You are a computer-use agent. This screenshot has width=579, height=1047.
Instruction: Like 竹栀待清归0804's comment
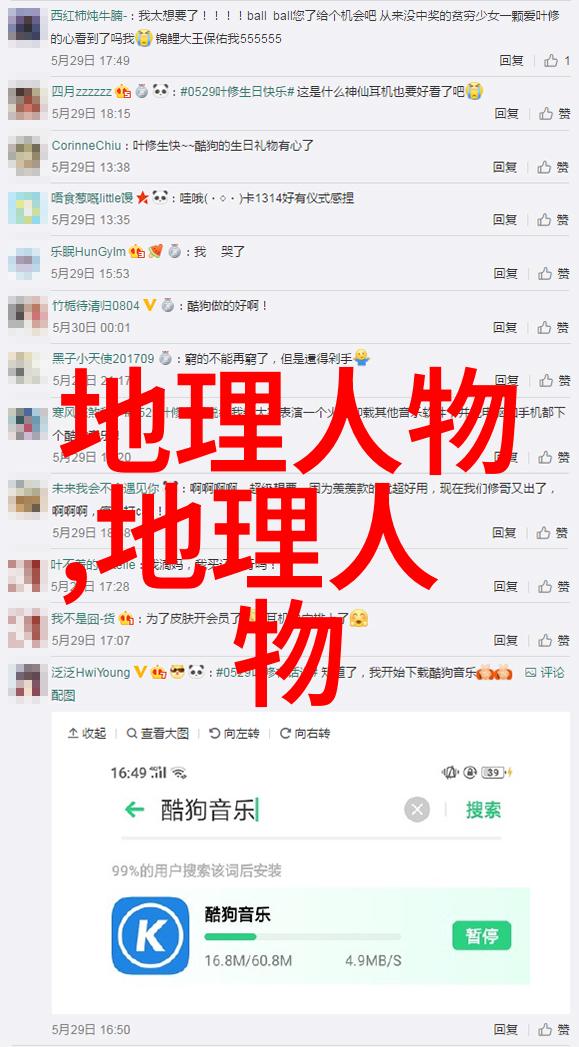(x=554, y=327)
